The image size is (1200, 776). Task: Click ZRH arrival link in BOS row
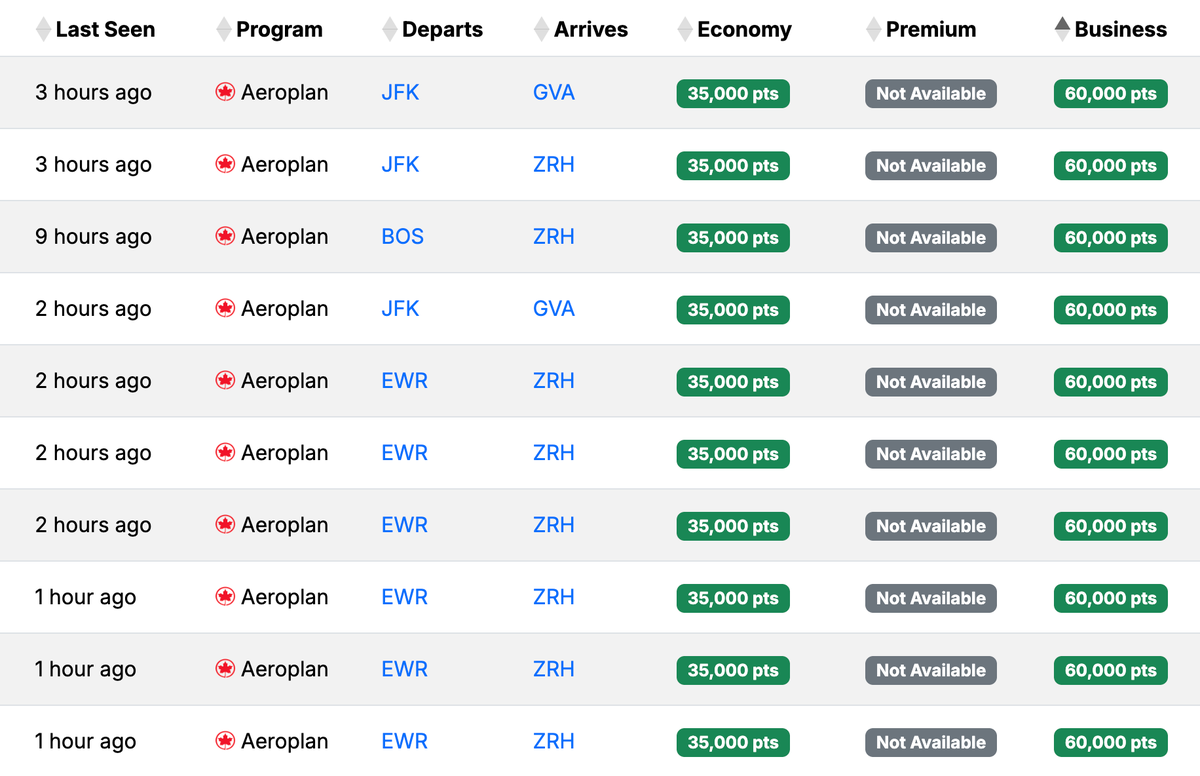coord(553,237)
